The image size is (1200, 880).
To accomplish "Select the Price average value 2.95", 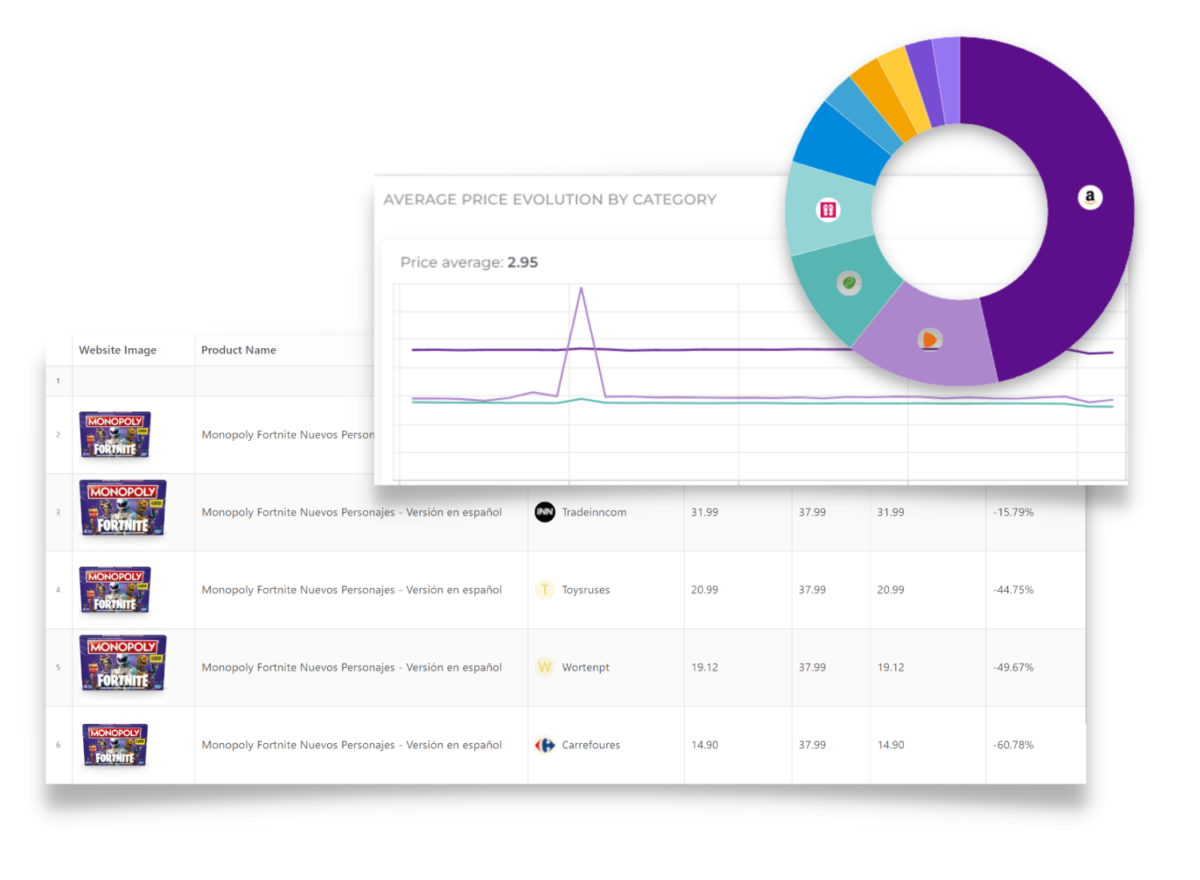I will [521, 262].
